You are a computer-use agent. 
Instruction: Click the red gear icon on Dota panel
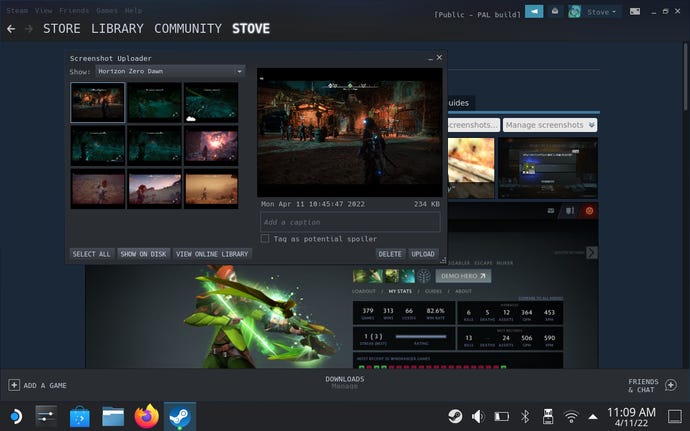(x=589, y=211)
